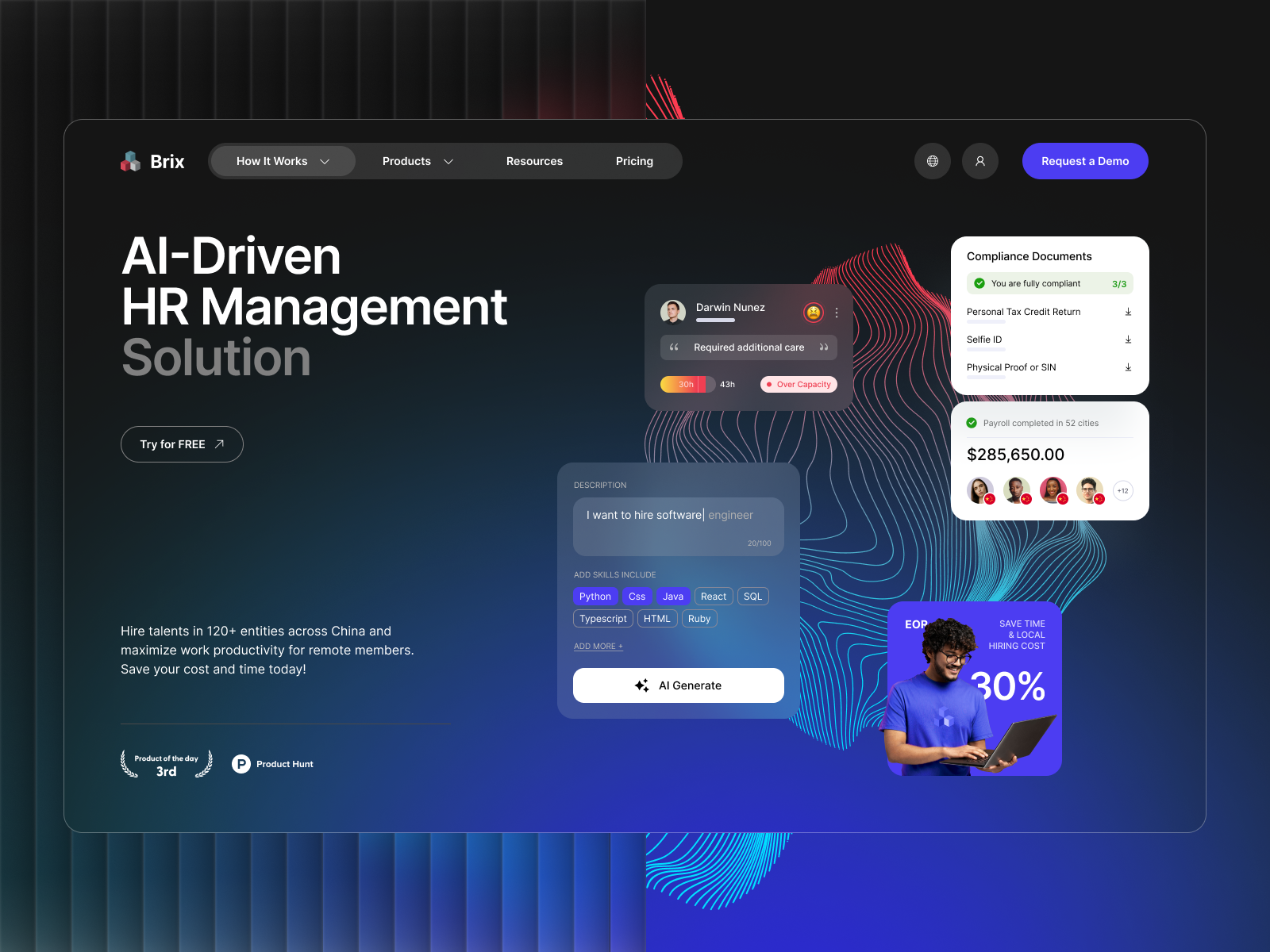1270x952 pixels.
Task: Expand the How It Works dropdown
Action: point(282,161)
